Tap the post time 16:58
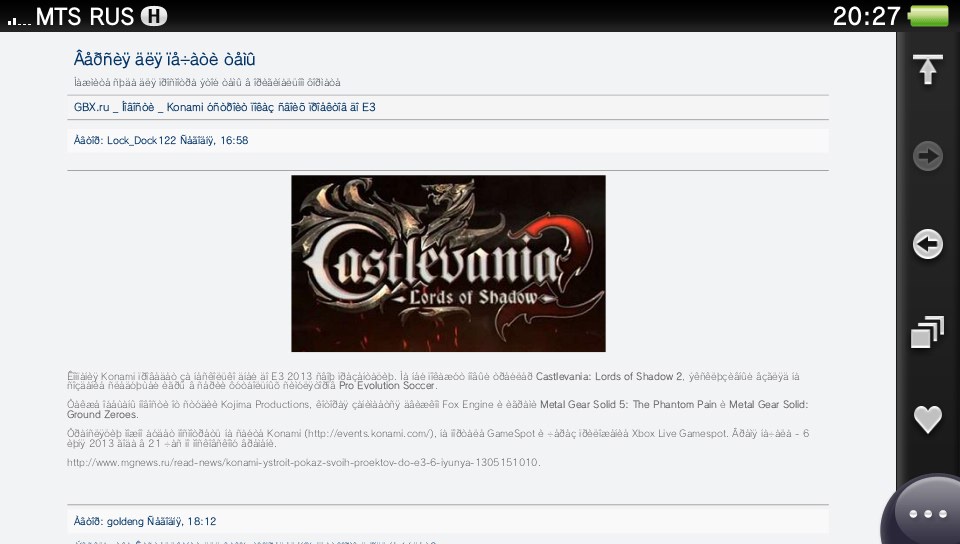 tap(234, 140)
